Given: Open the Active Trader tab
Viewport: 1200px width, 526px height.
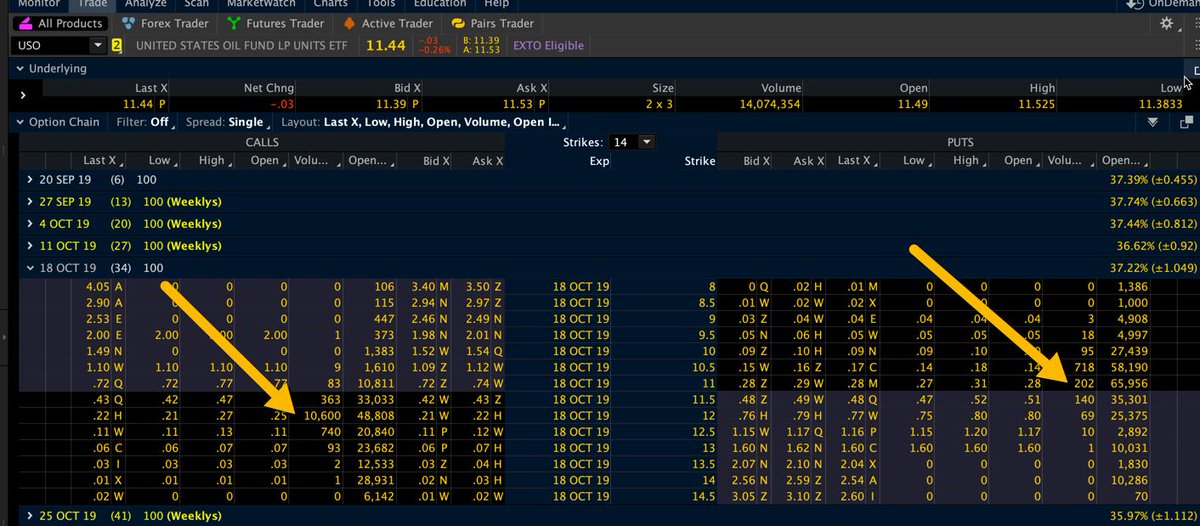Looking at the screenshot, I should [x=387, y=23].
